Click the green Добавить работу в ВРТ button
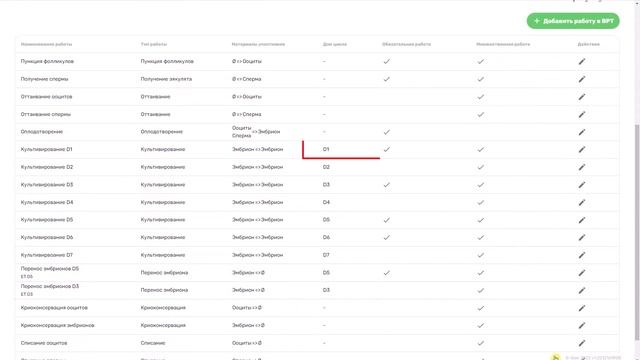 pos(573,21)
